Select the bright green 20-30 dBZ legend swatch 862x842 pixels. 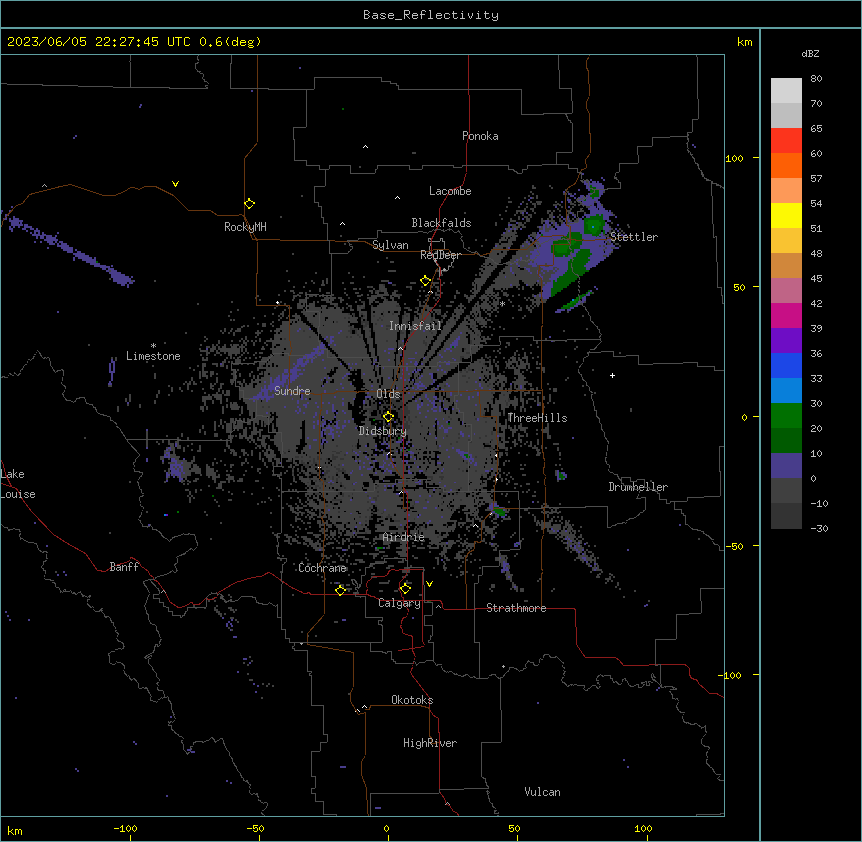point(786,416)
